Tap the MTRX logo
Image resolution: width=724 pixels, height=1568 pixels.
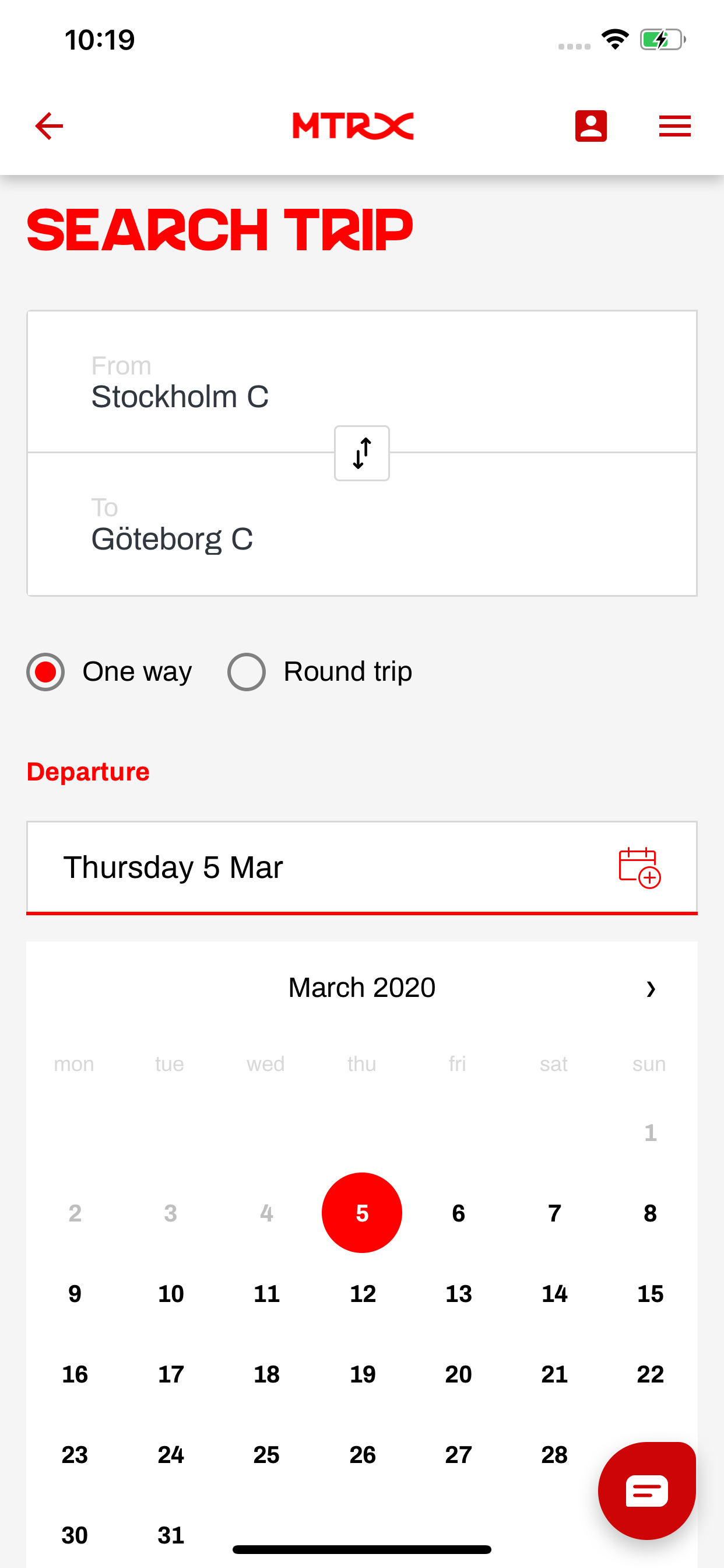(353, 126)
